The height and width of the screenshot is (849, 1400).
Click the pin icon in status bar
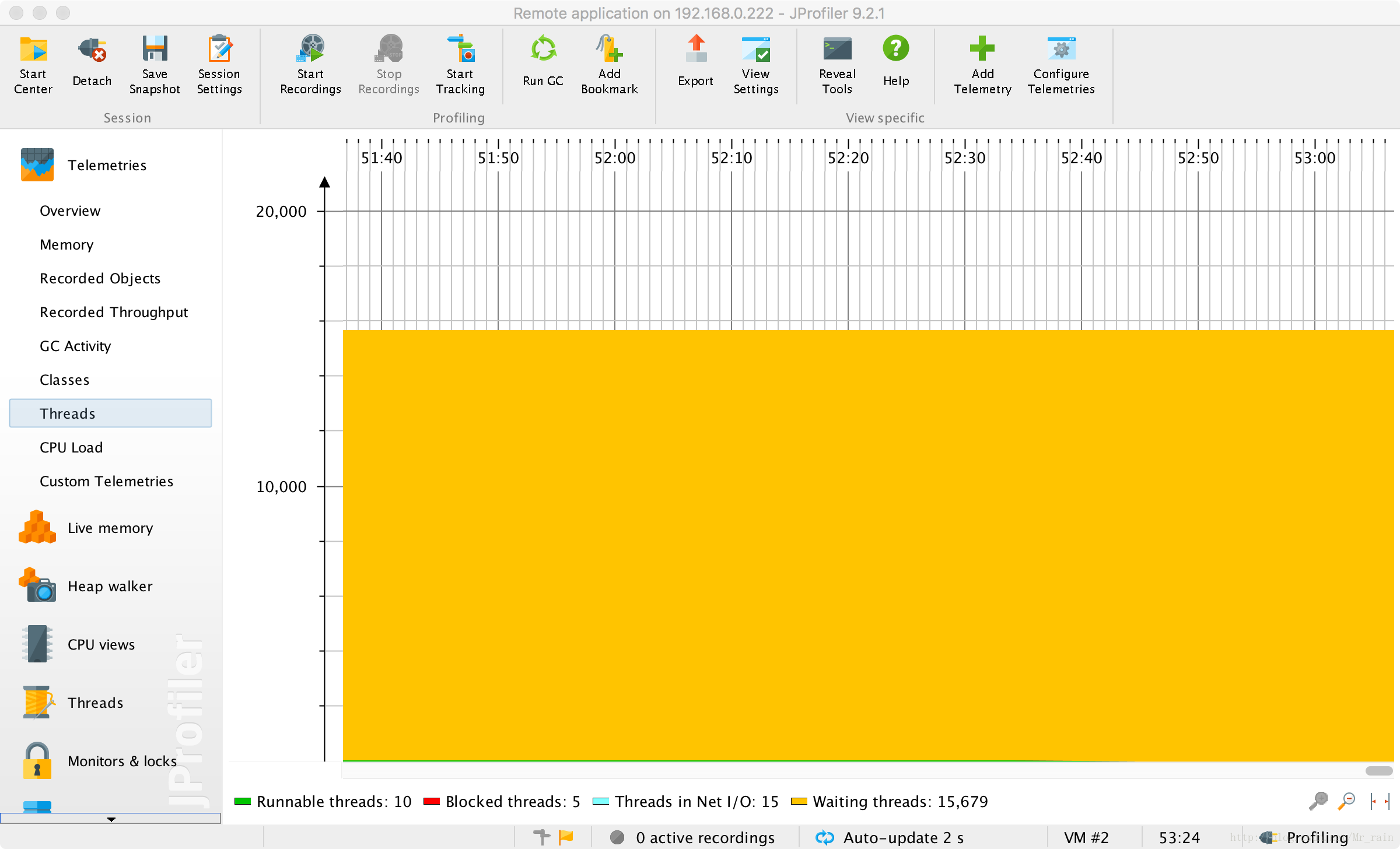click(541, 837)
